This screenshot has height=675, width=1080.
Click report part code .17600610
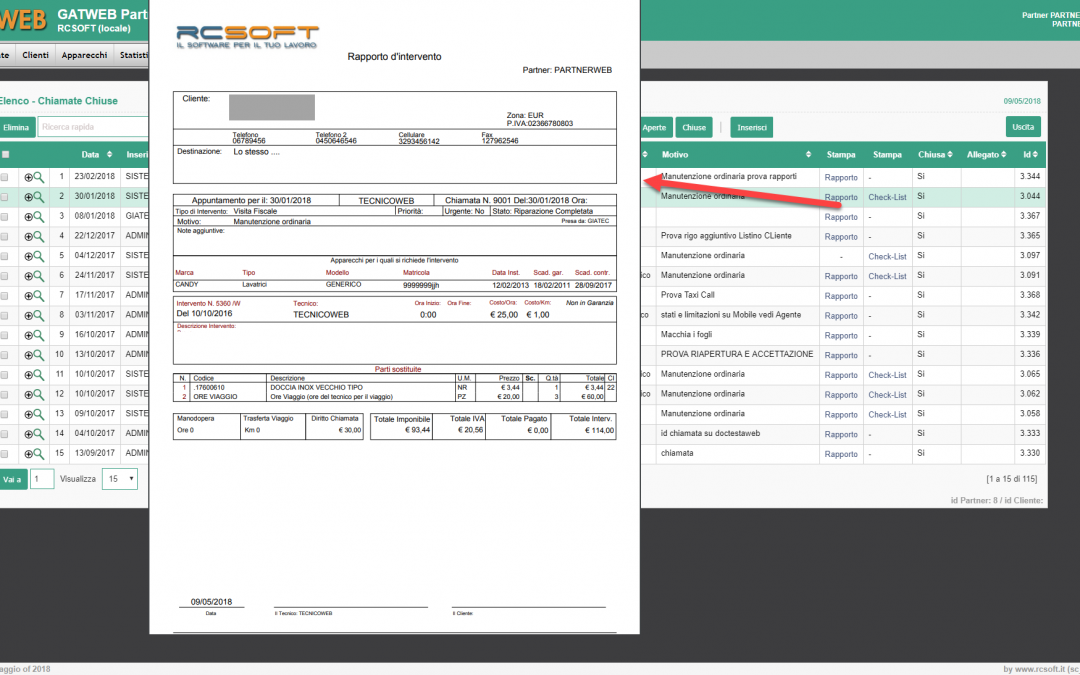(209, 388)
